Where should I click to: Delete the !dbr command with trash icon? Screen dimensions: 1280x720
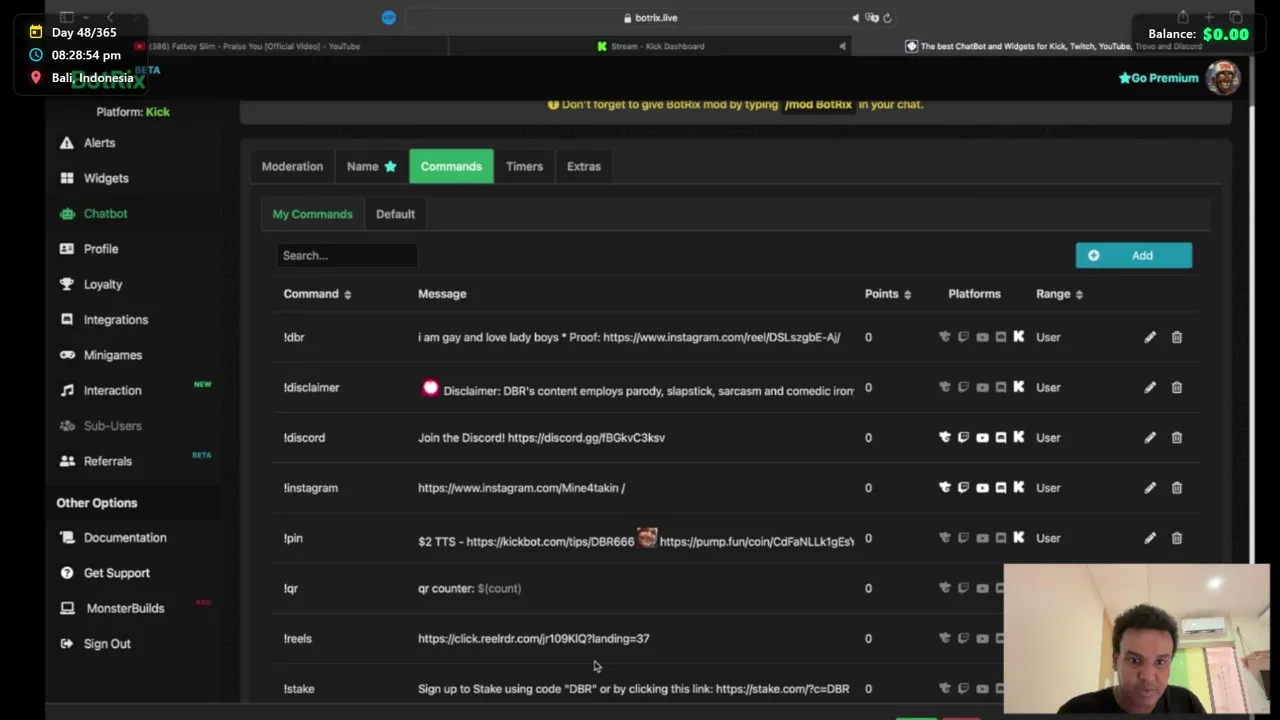click(1177, 337)
